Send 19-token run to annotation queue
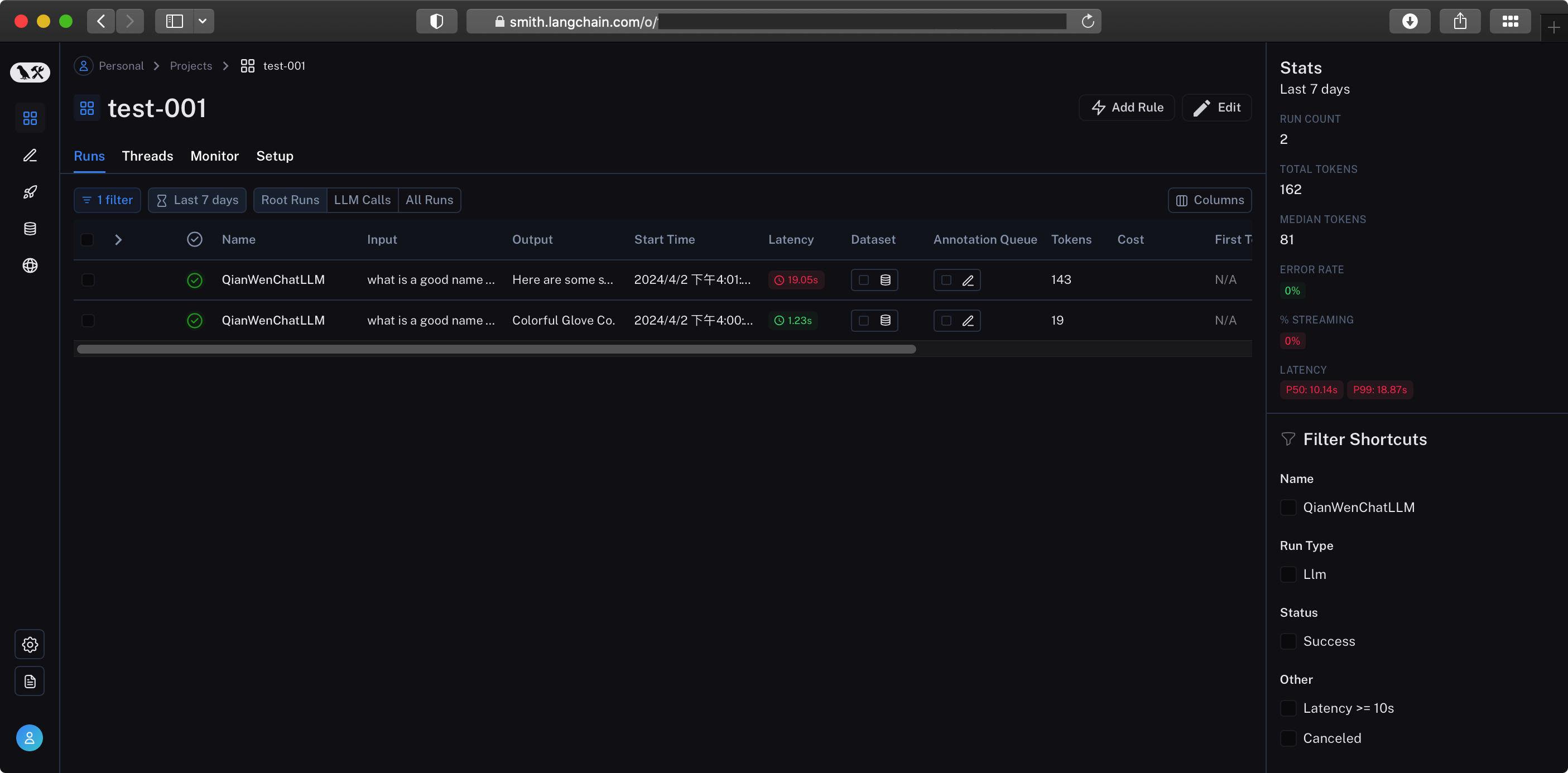Viewport: 1568px width, 773px height. [x=968, y=321]
